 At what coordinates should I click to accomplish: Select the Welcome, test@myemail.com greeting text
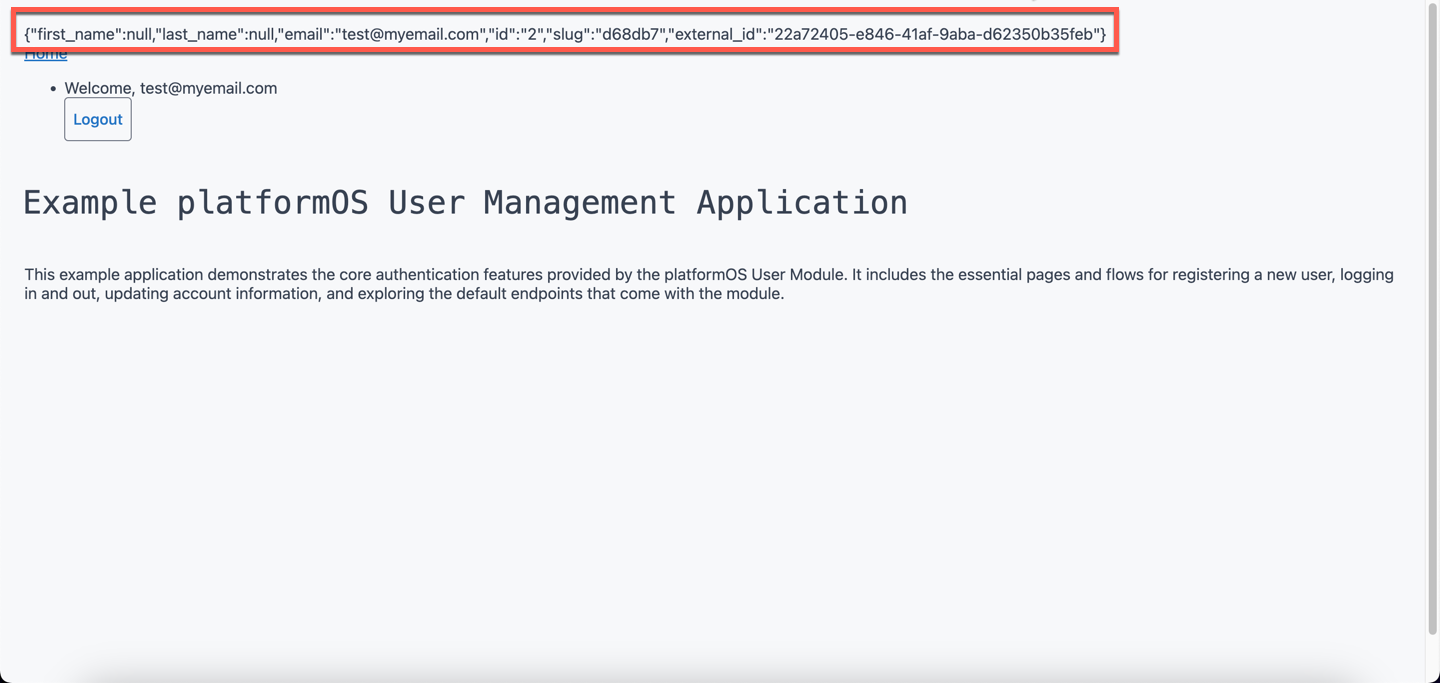[170, 88]
